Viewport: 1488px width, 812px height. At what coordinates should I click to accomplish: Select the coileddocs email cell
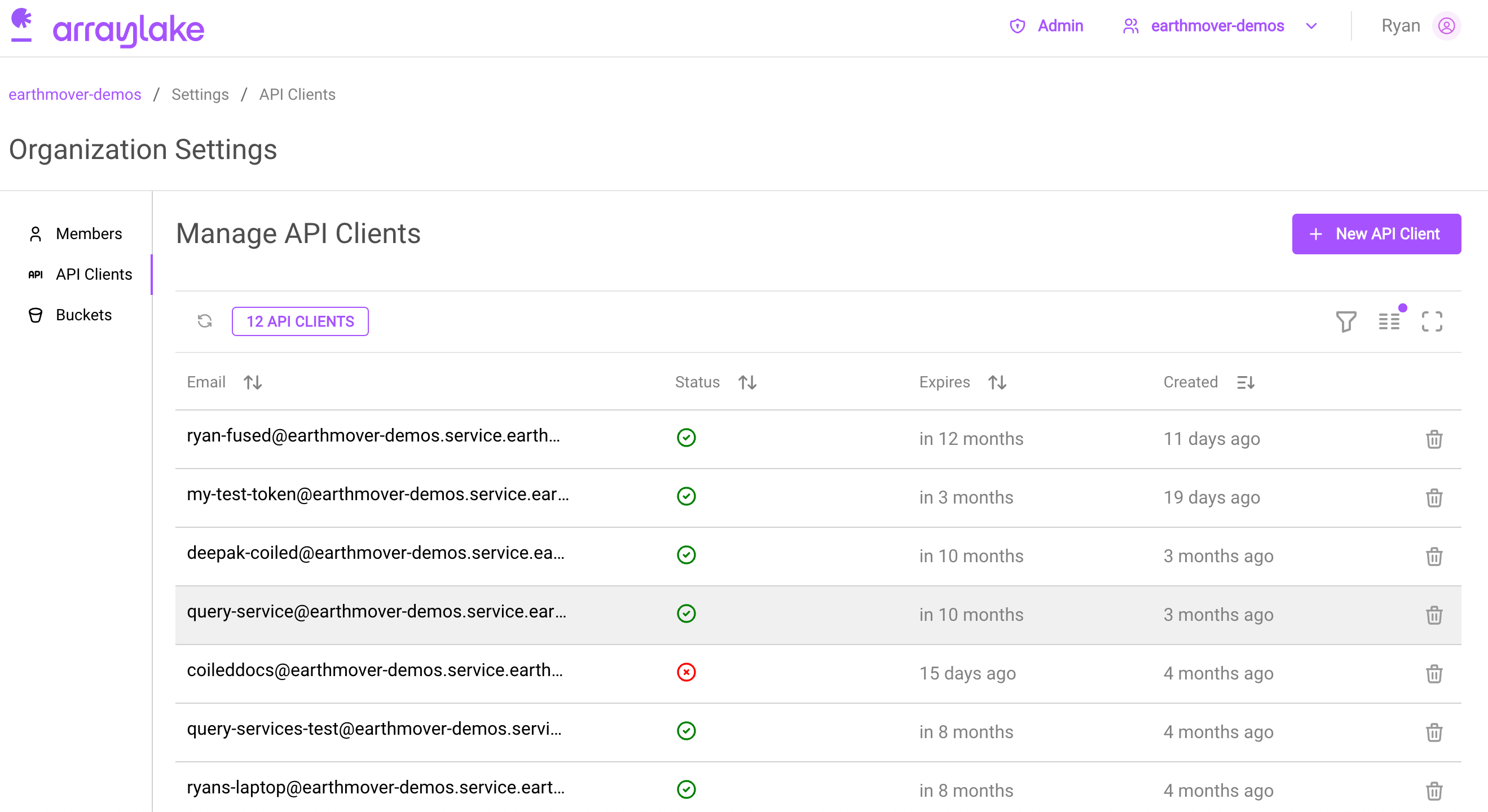[375, 670]
